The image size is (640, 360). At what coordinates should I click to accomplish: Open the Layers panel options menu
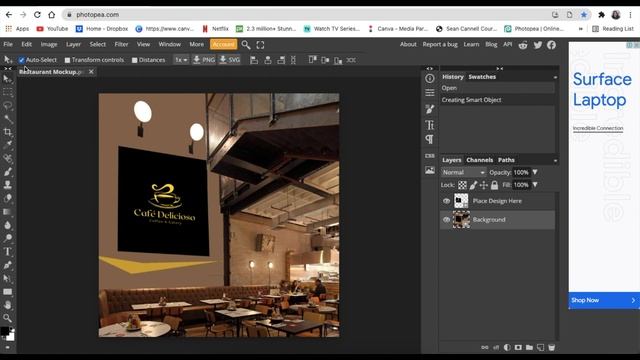(555, 160)
